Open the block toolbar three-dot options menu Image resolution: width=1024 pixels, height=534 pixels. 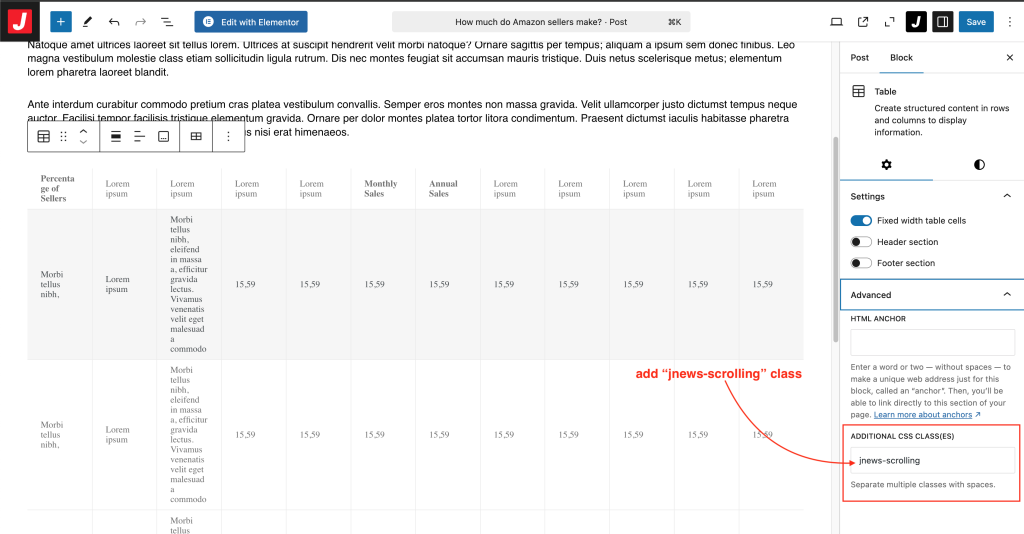click(x=228, y=136)
